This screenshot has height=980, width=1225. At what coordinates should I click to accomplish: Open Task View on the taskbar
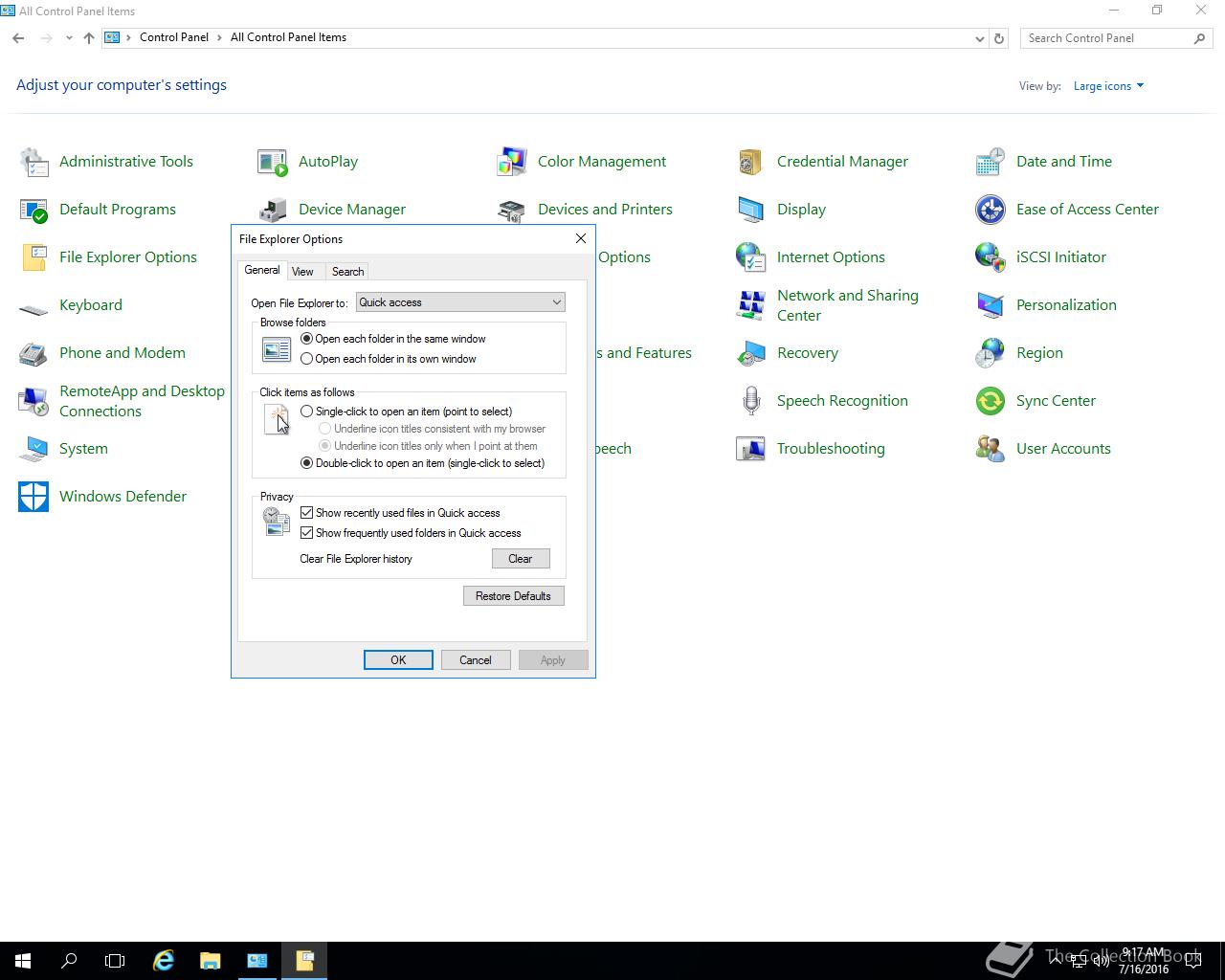pos(115,961)
